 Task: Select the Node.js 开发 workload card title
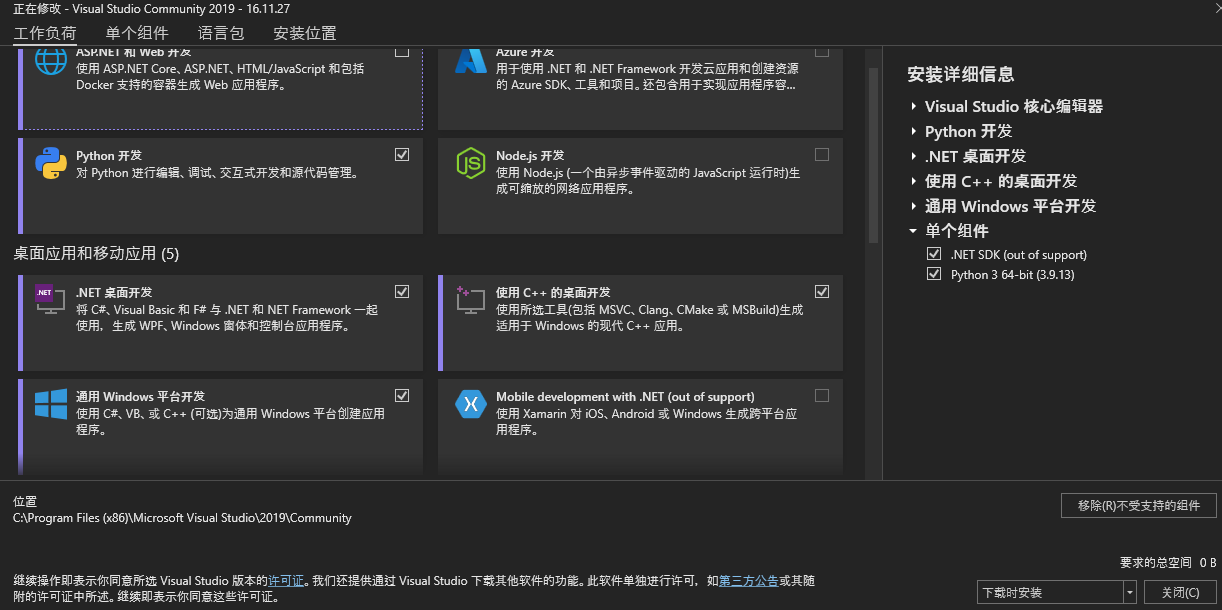pos(530,156)
